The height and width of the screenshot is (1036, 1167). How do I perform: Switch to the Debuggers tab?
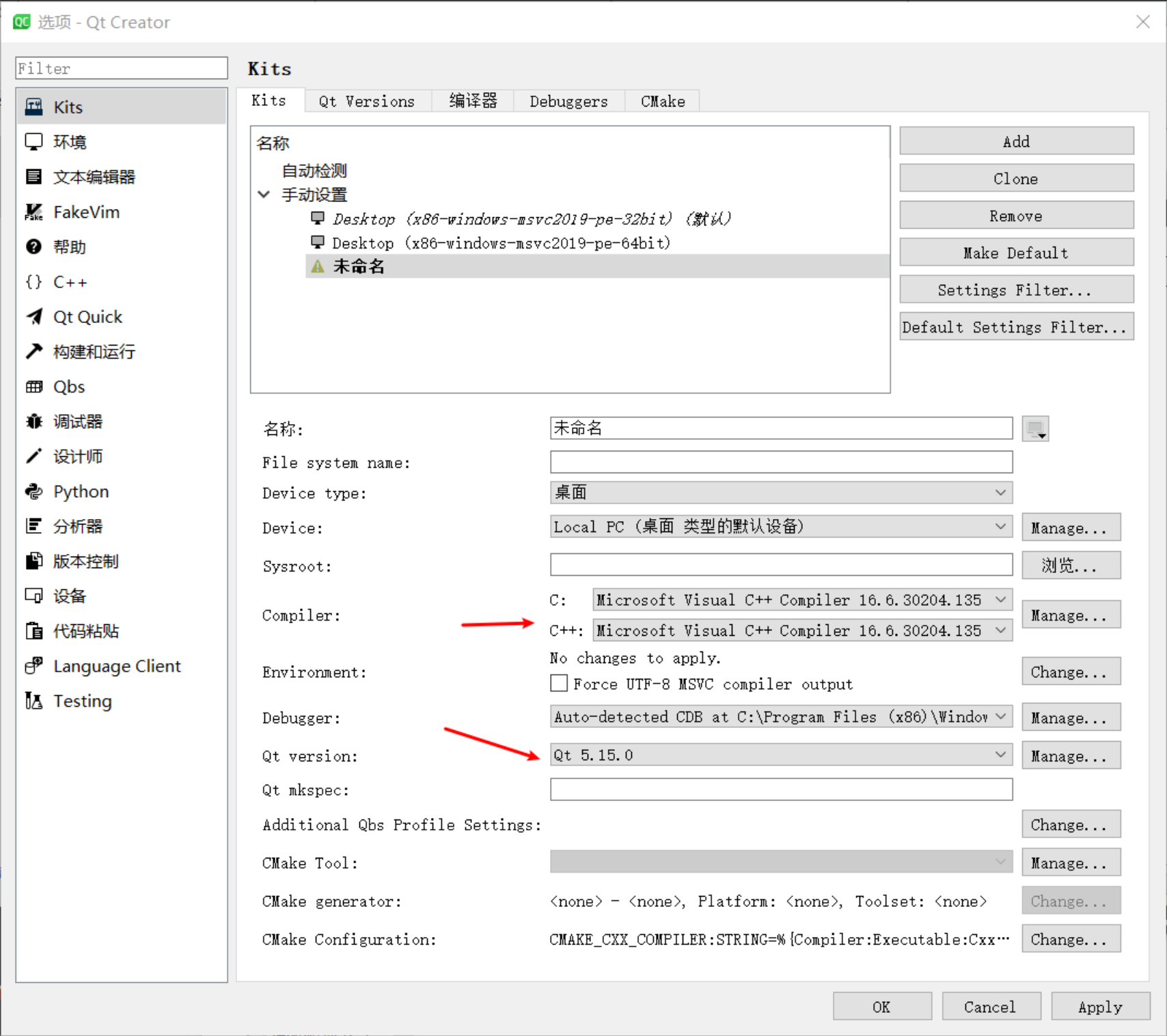[568, 101]
